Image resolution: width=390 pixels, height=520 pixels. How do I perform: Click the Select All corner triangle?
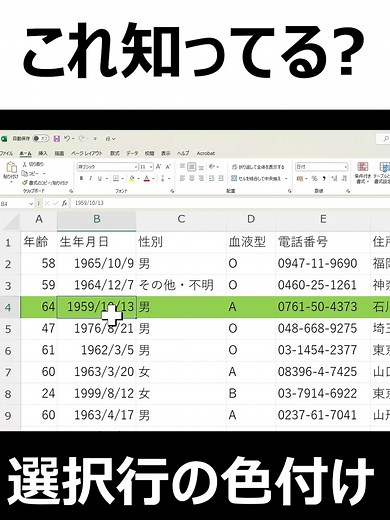[x=10, y=221]
